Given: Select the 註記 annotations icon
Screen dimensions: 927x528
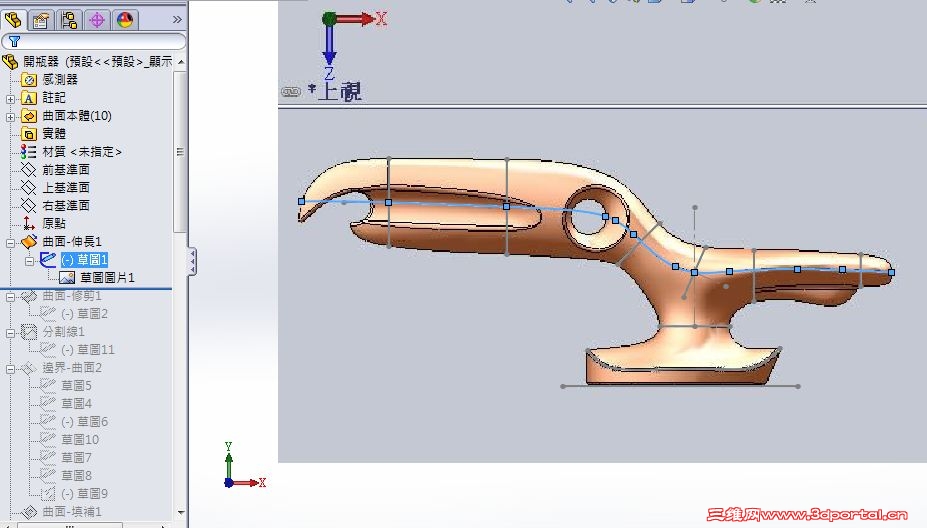Looking at the screenshot, I should click(28, 98).
